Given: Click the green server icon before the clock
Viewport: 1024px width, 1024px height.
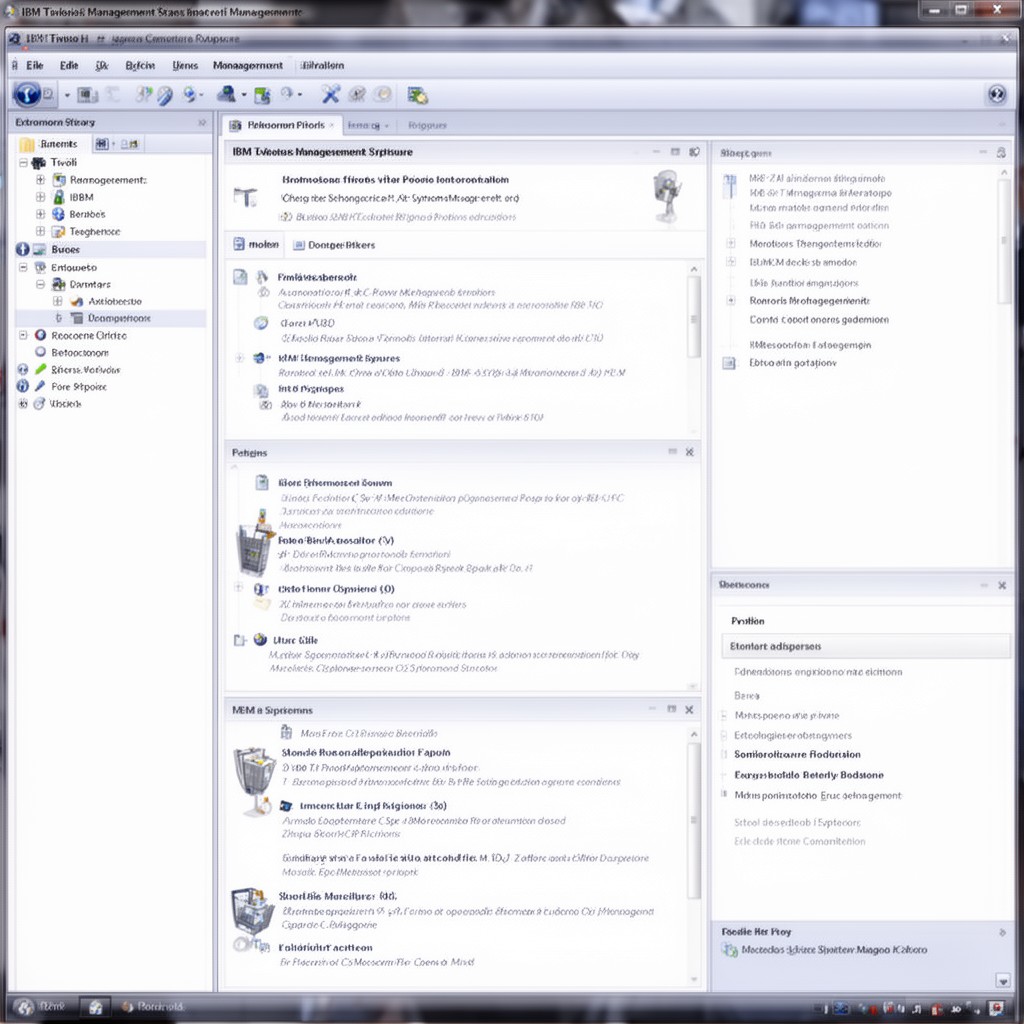Looking at the screenshot, I should point(262,95).
